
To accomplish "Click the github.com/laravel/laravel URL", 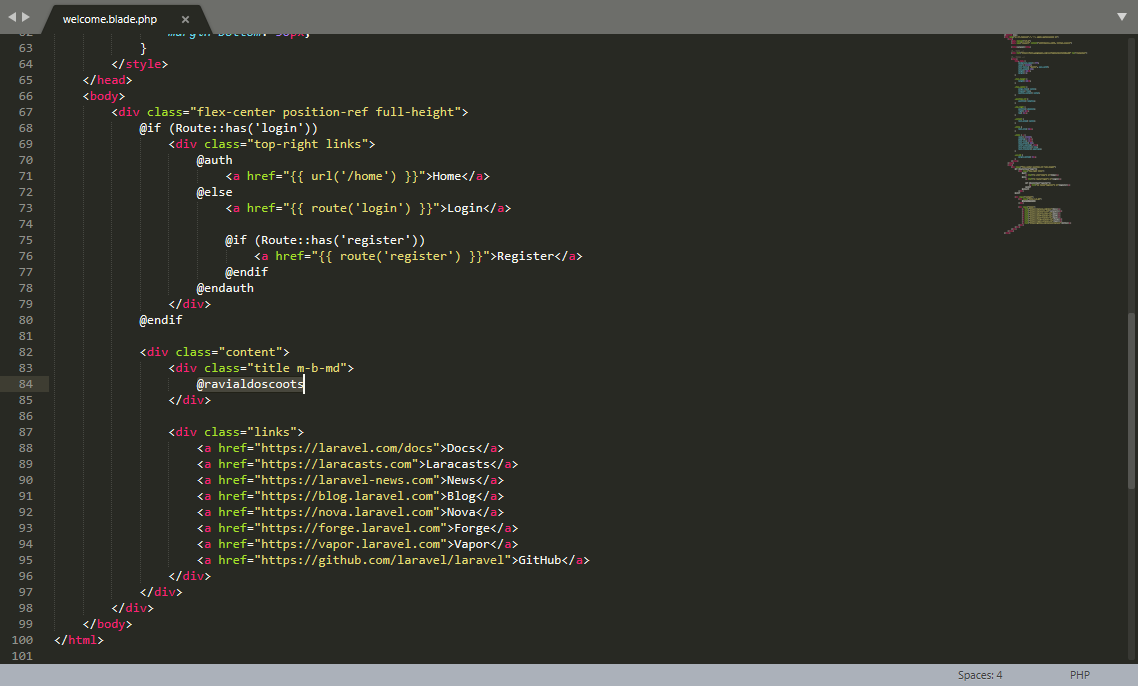I will pyautogui.click(x=382, y=560).
